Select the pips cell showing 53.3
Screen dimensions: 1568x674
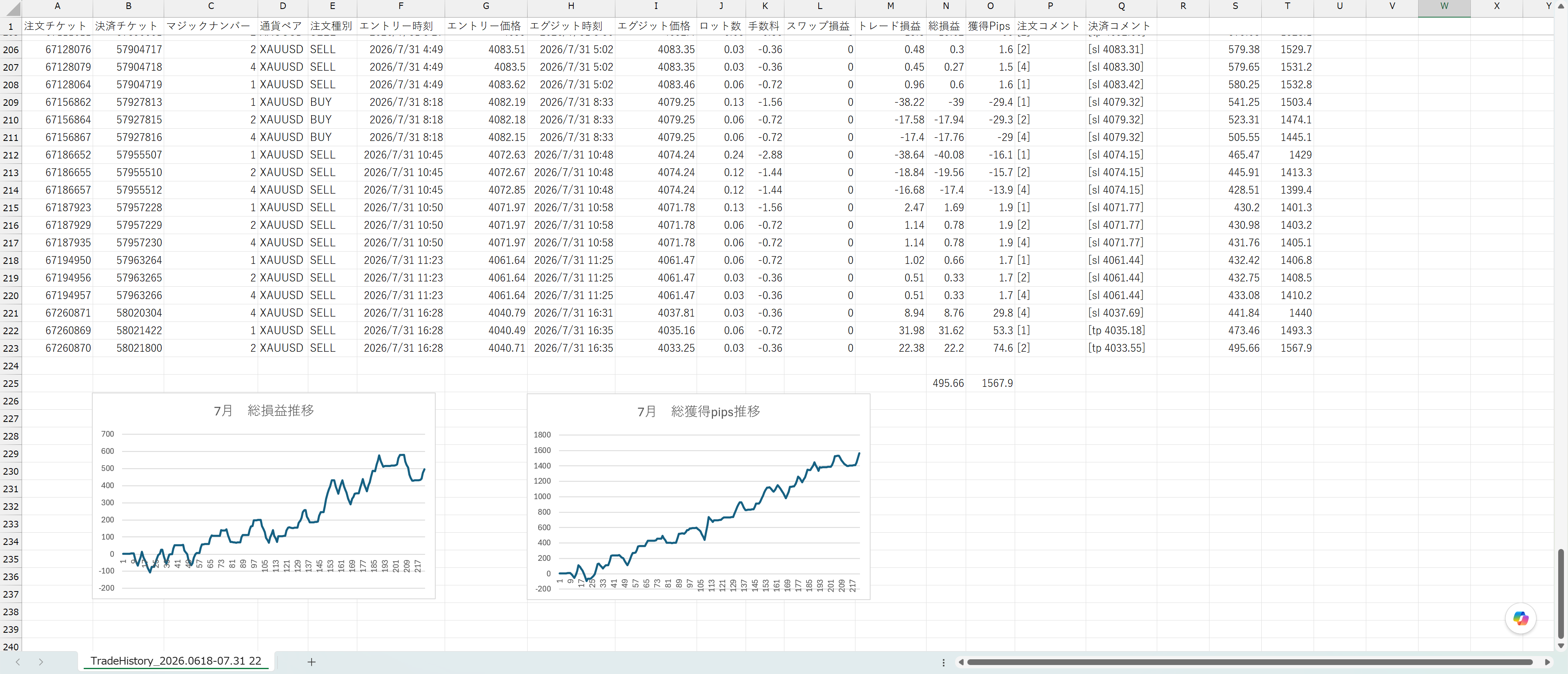[990, 330]
